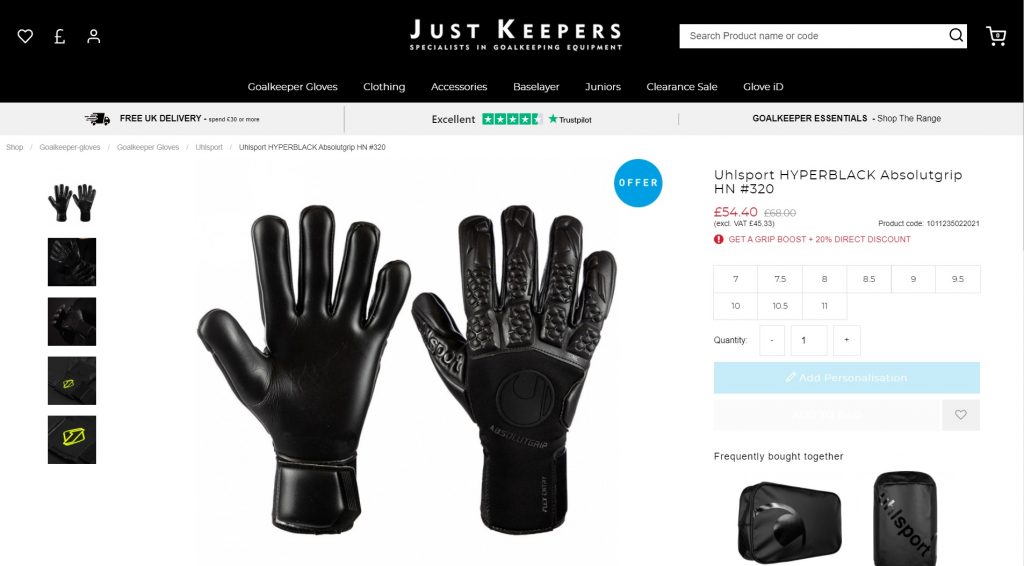This screenshot has width=1024, height=566.
Task: Click the pound currency selector icon
Action: point(59,36)
